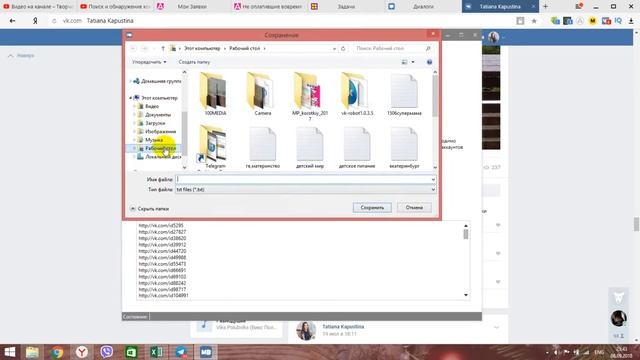
Task: Open the MP_korotkiy_2017 folder
Action: tap(310, 97)
